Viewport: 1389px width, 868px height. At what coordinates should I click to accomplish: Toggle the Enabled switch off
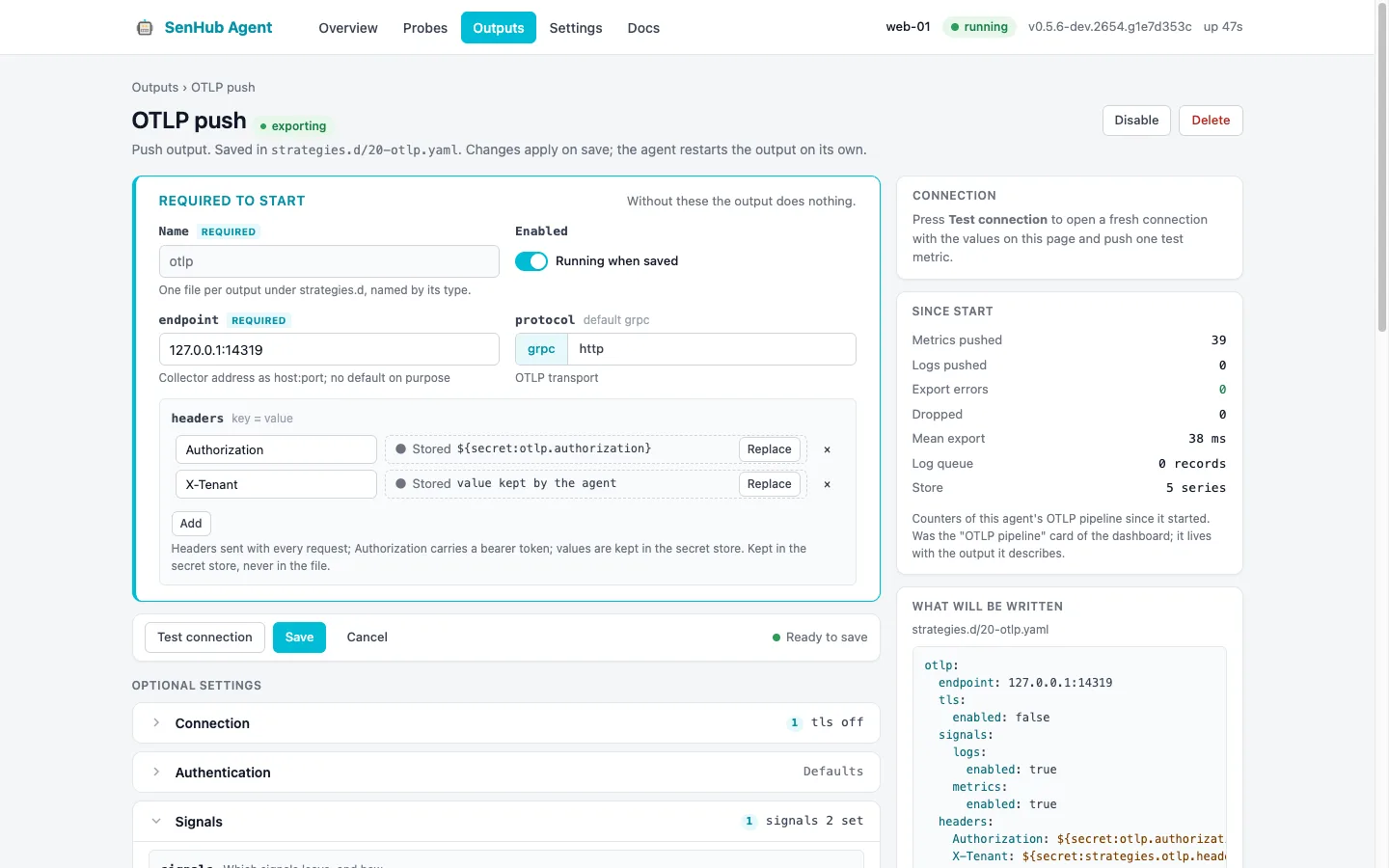click(531, 261)
